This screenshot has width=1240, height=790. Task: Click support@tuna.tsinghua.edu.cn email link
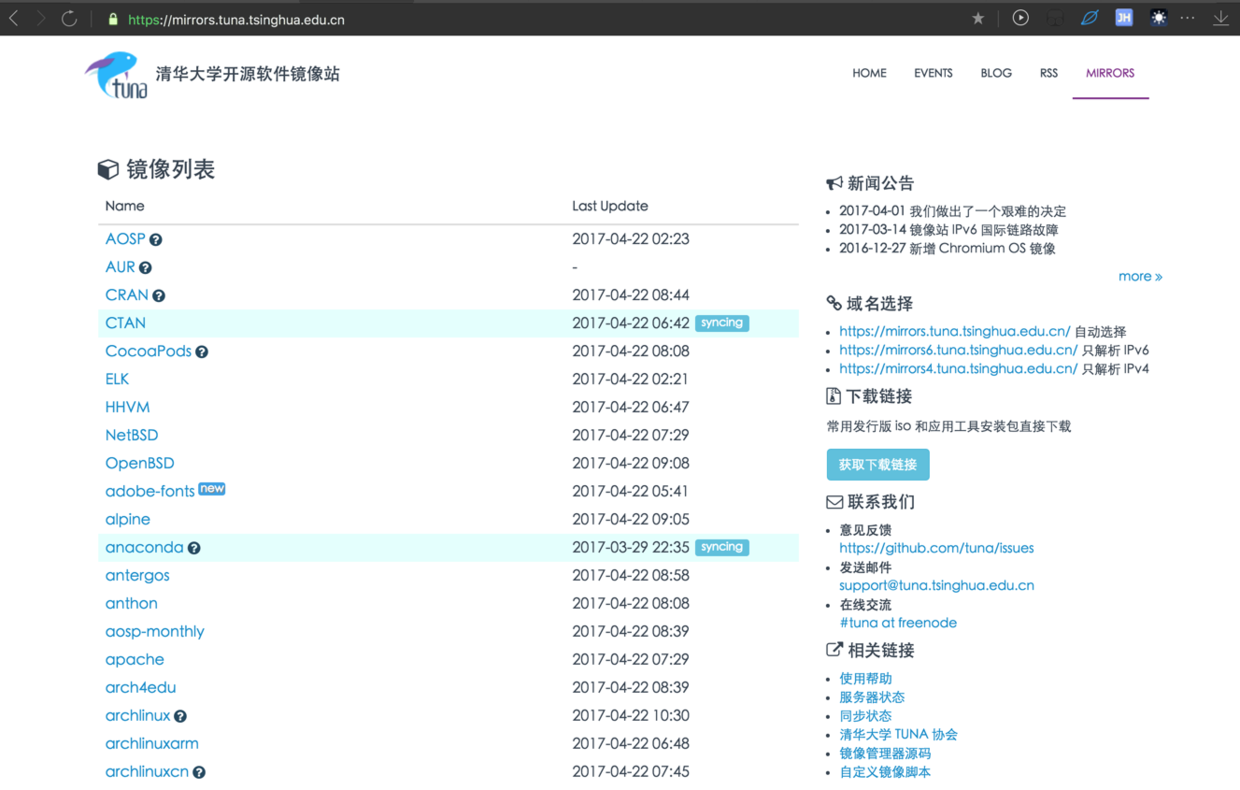(936, 585)
